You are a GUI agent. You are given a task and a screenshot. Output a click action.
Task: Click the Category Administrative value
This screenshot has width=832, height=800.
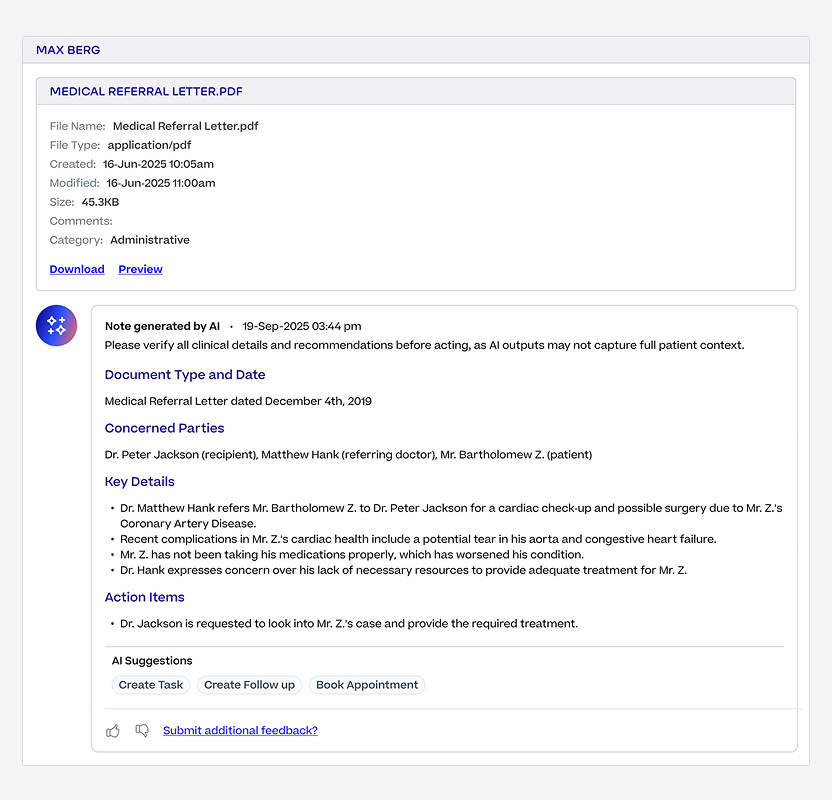coord(150,240)
